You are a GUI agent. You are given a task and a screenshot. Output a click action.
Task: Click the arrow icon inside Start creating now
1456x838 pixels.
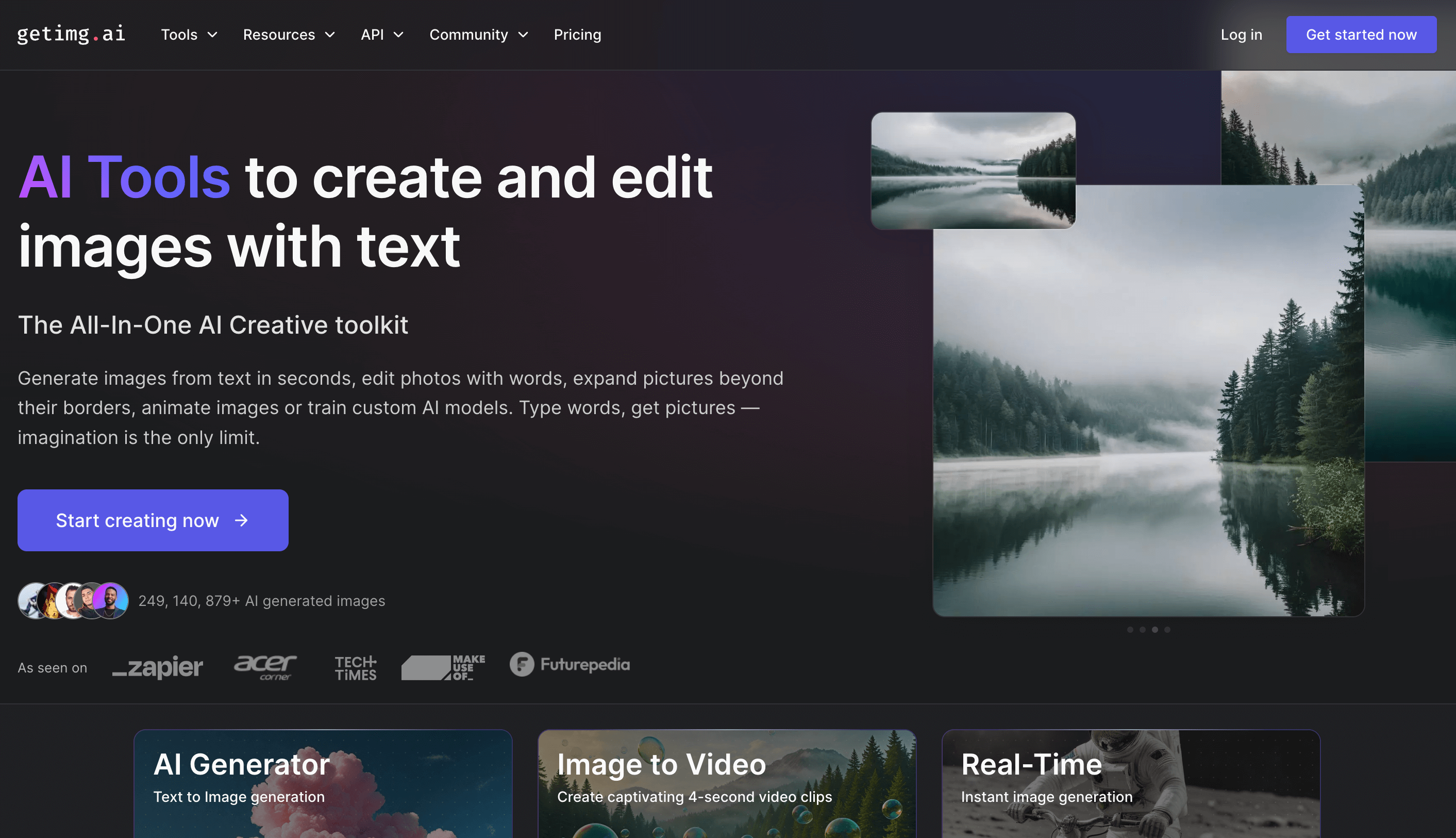coord(242,520)
